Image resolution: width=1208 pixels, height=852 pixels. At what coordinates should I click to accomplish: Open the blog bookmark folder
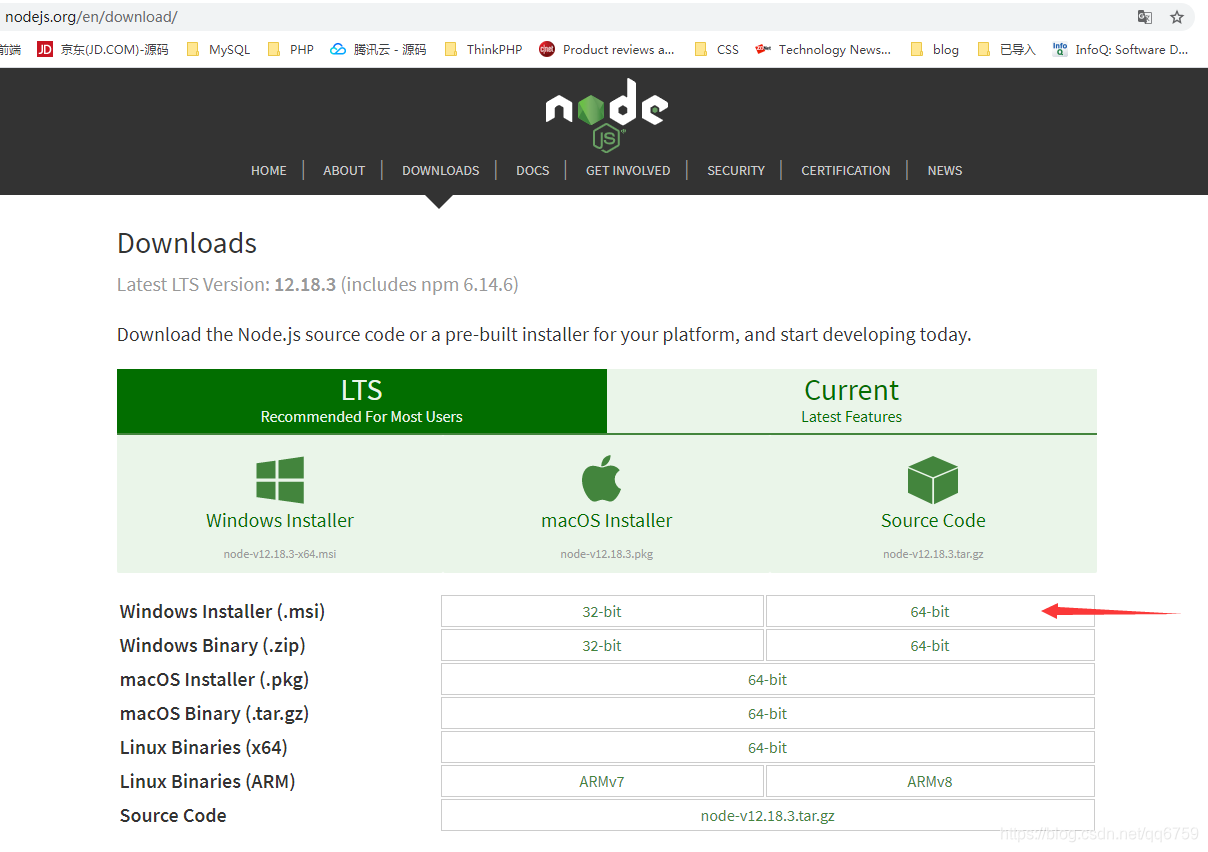[934, 49]
